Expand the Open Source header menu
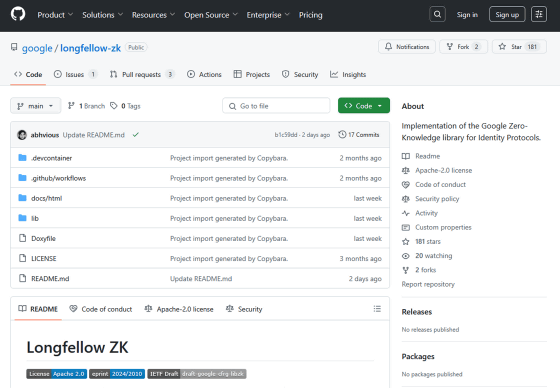The image size is (560, 388). click(x=211, y=15)
